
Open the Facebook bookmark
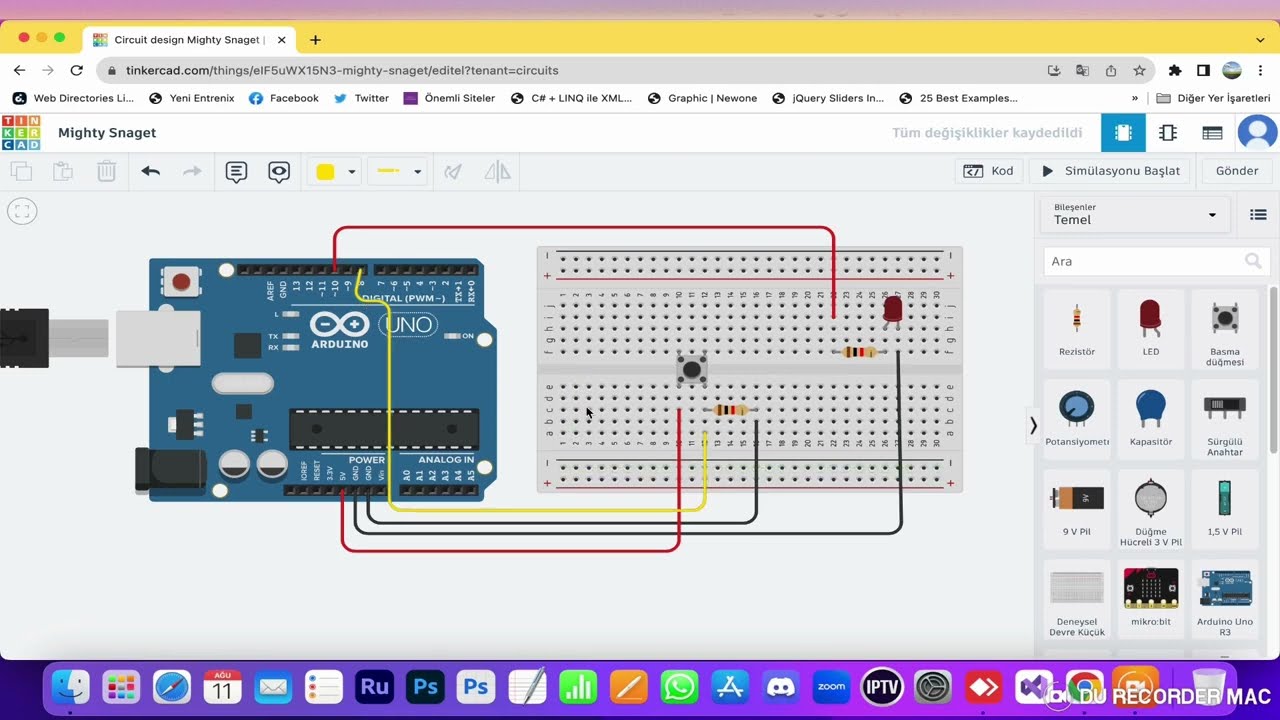284,98
